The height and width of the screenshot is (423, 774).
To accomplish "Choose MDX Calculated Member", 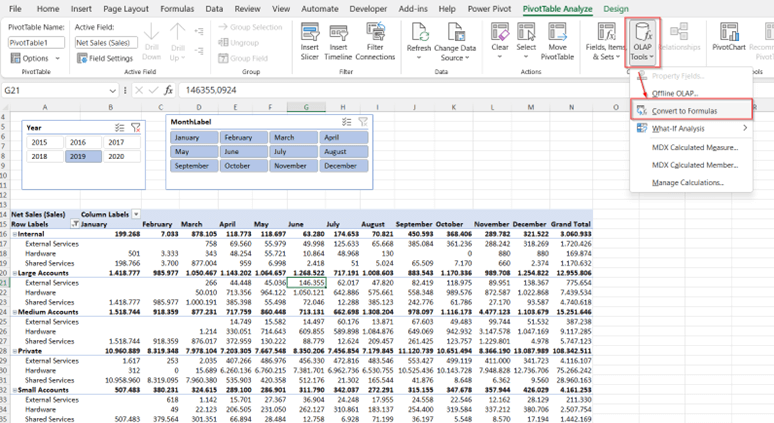I will tap(692, 165).
